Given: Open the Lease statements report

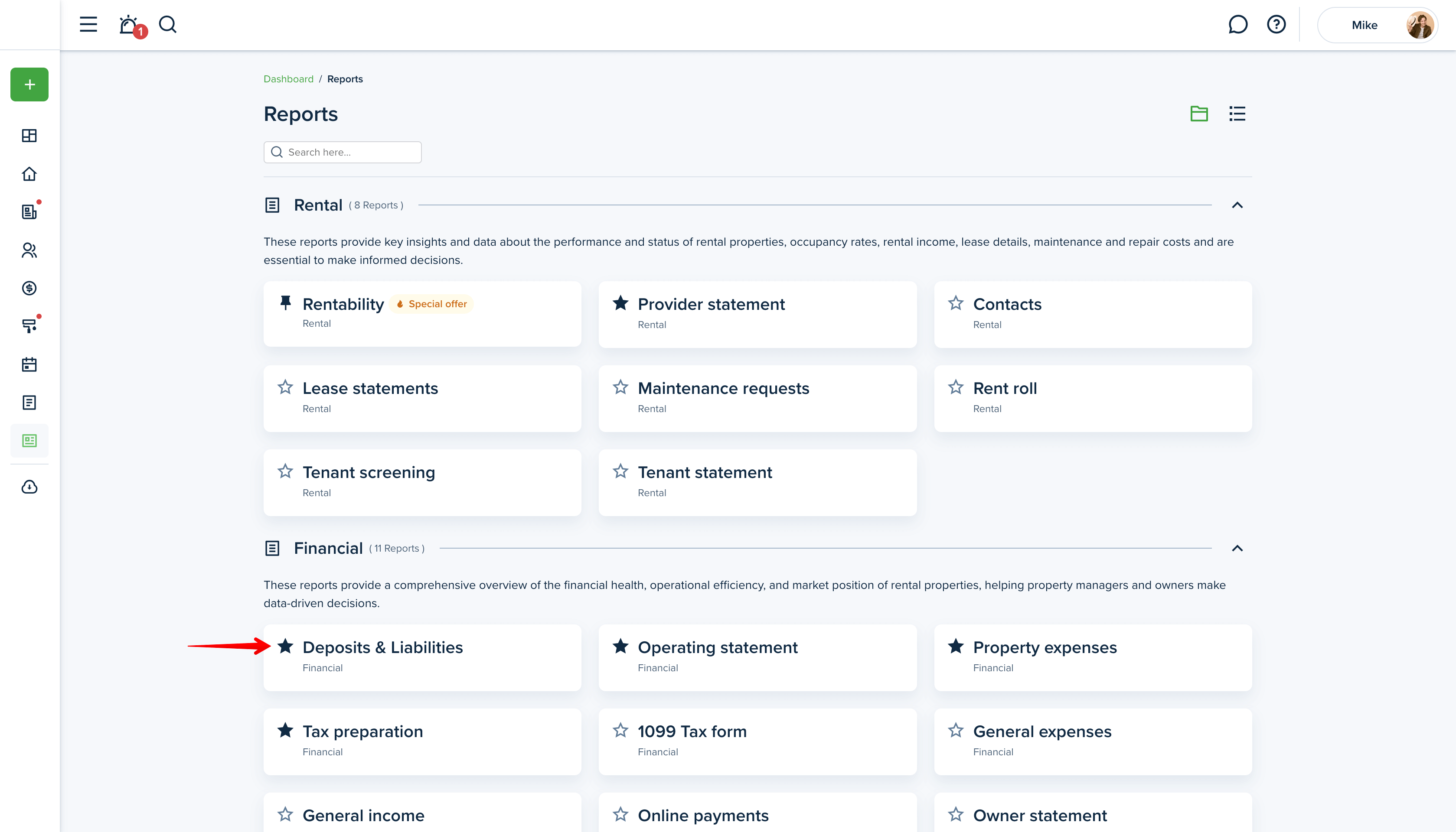Looking at the screenshot, I should [422, 399].
